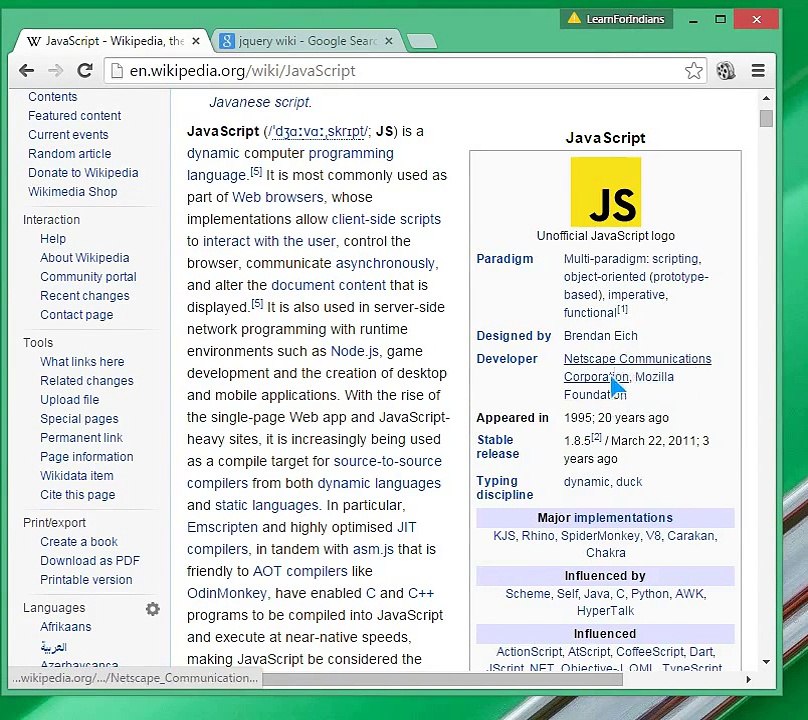Open the Special pages link
808x720 pixels.
pyautogui.click(x=79, y=419)
